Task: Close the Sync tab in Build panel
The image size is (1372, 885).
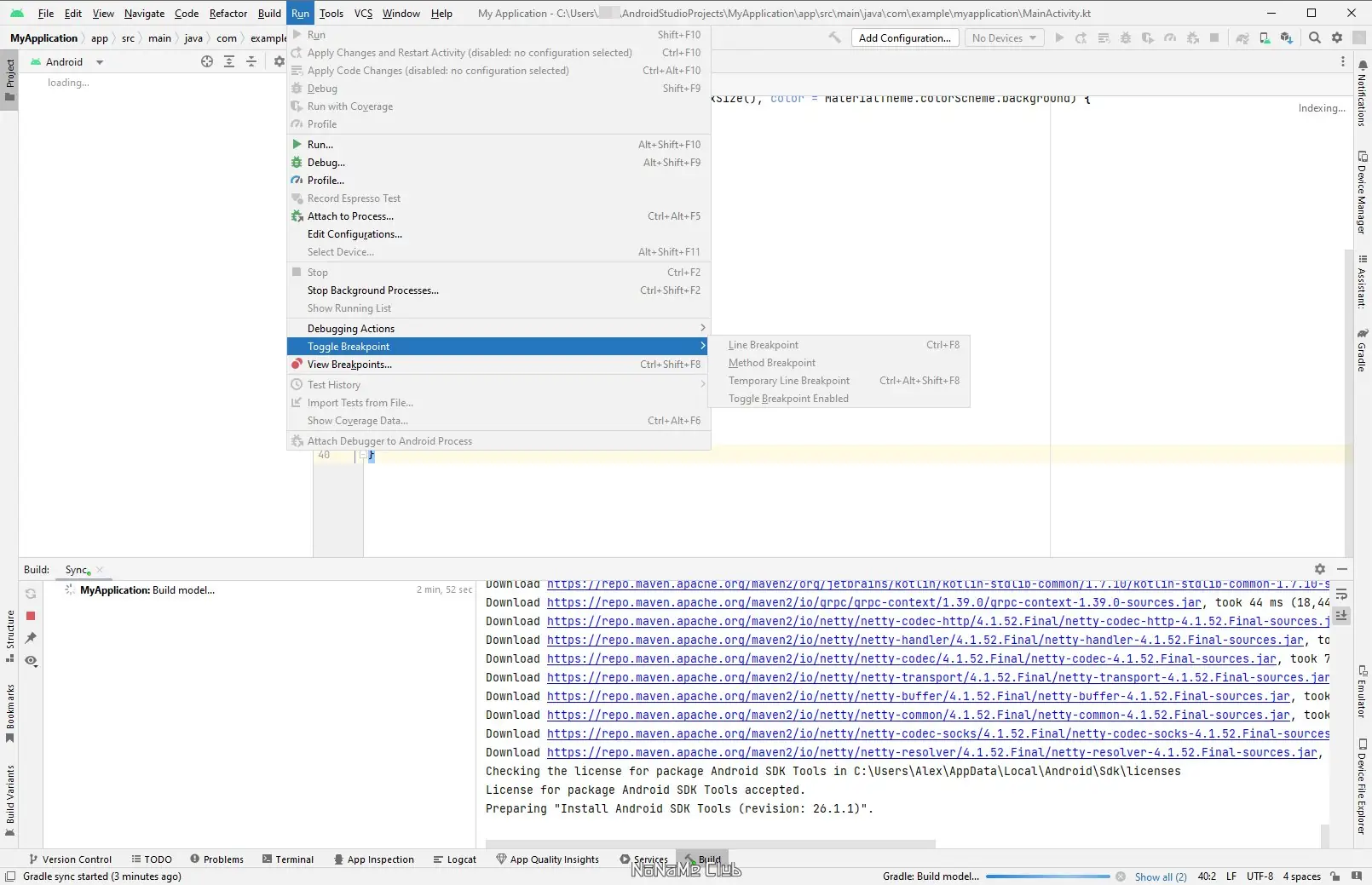Action: (100, 570)
